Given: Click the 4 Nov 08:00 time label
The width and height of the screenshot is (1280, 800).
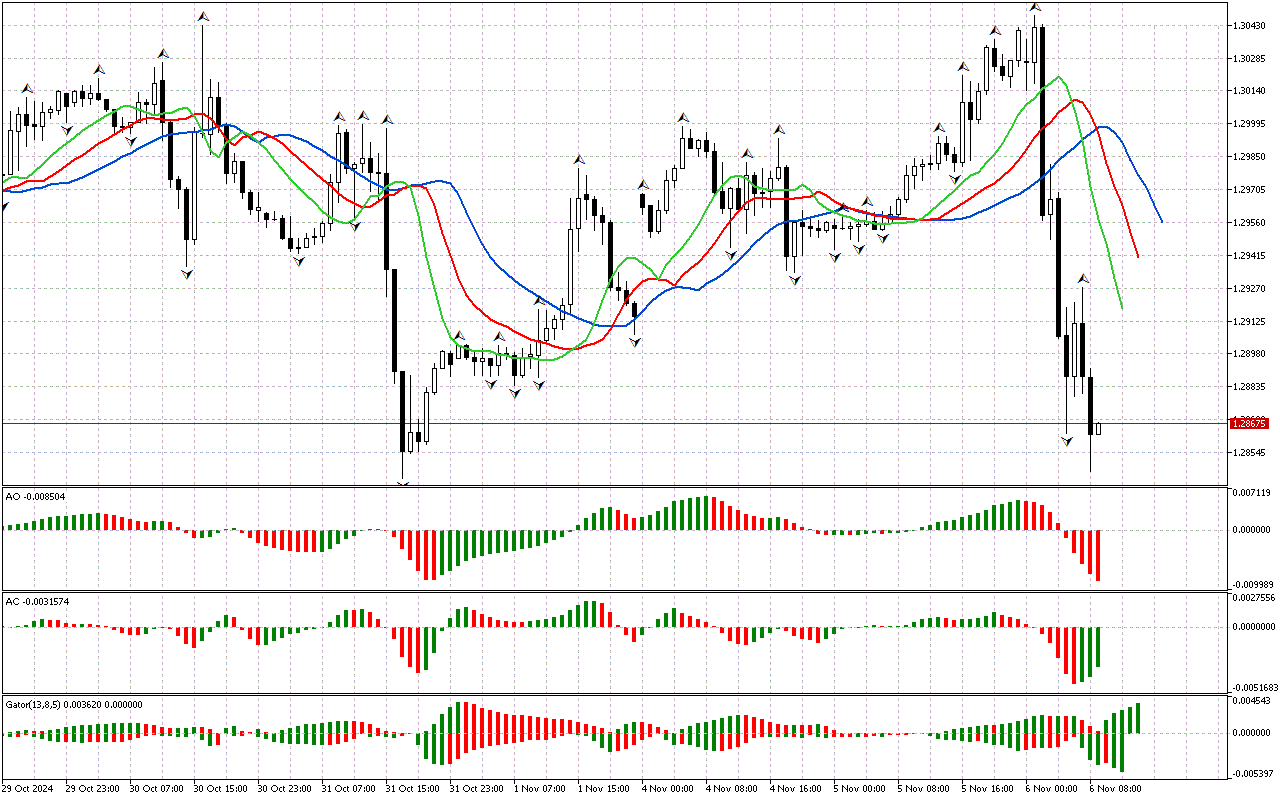Looking at the screenshot, I should coord(732,789).
